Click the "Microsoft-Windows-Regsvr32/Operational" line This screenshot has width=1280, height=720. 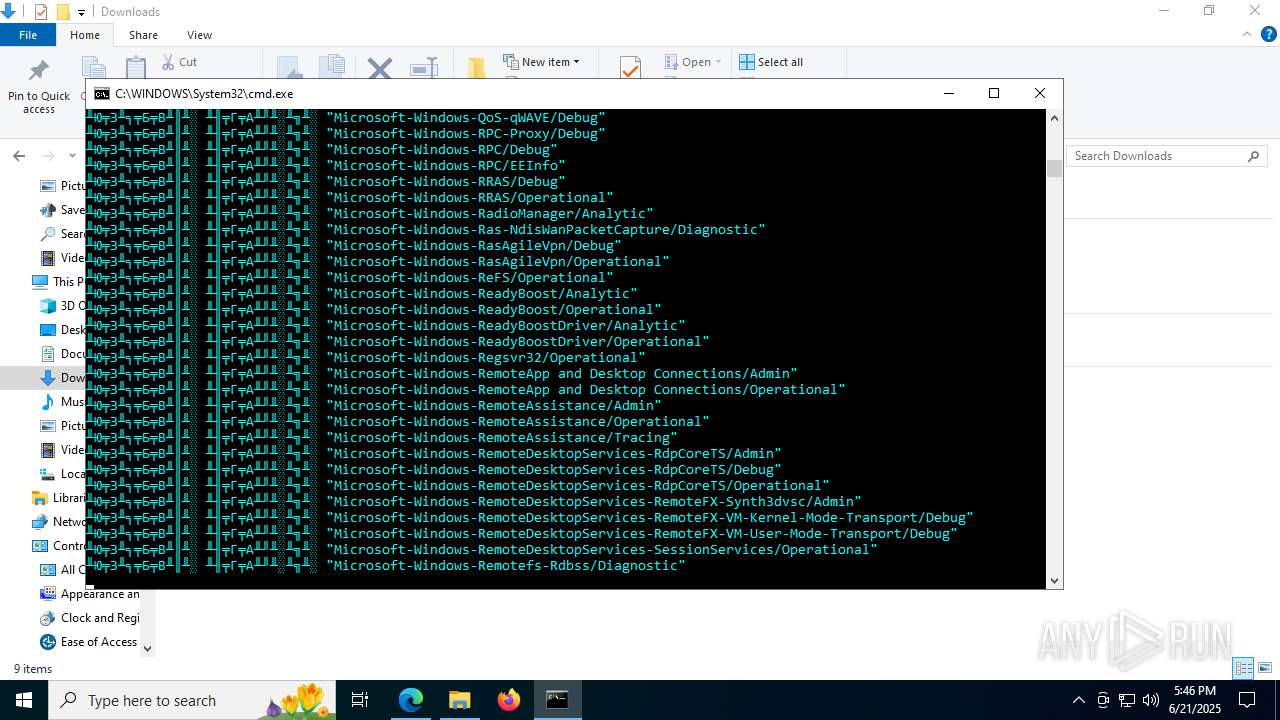coord(486,357)
